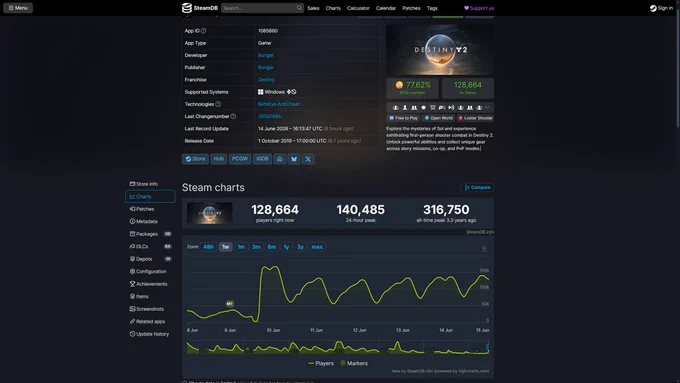
Task: Click the PCGW button
Action: coord(240,159)
